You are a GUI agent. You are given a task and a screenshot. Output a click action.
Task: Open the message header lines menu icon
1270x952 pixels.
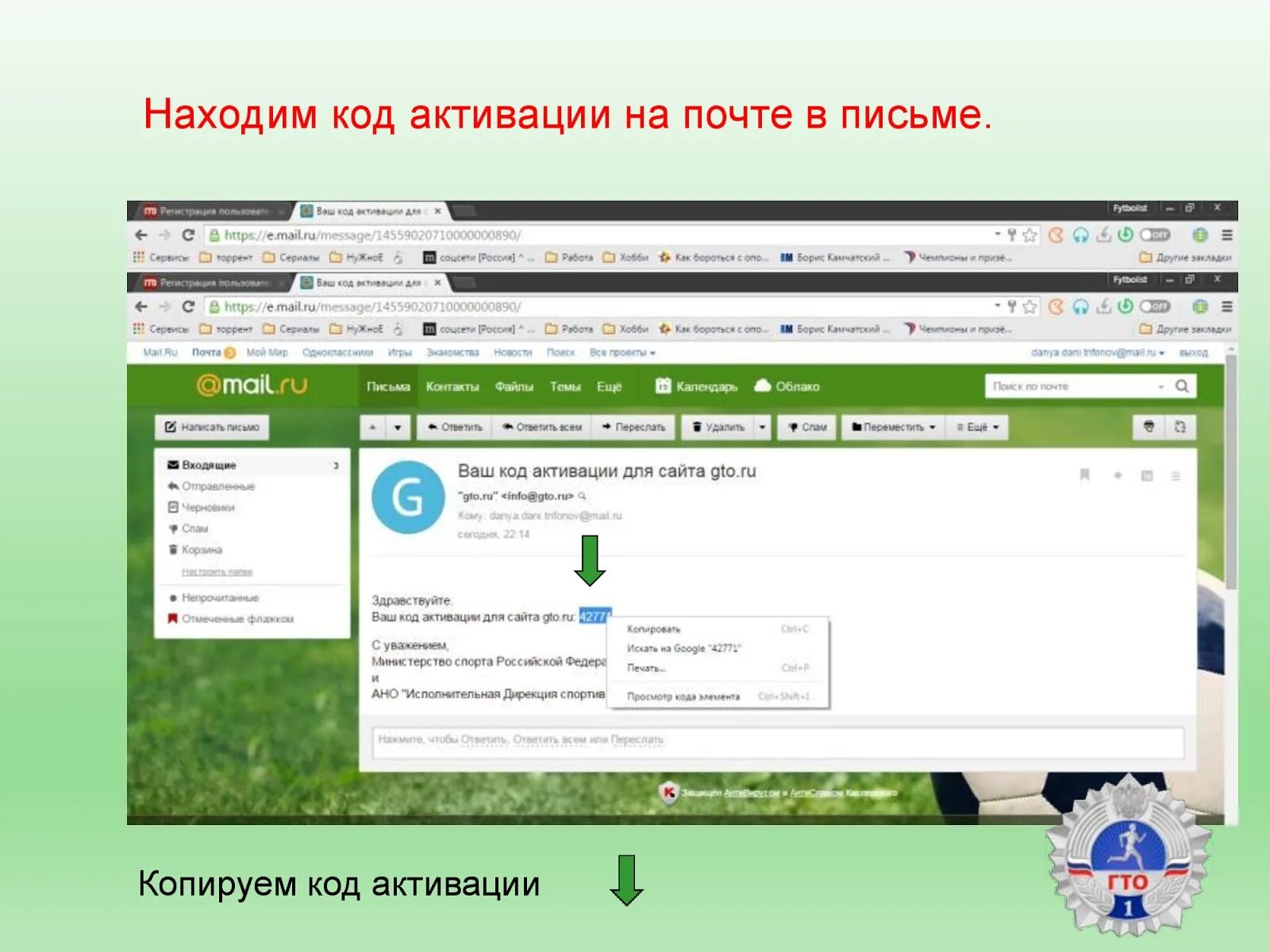pyautogui.click(x=1176, y=476)
